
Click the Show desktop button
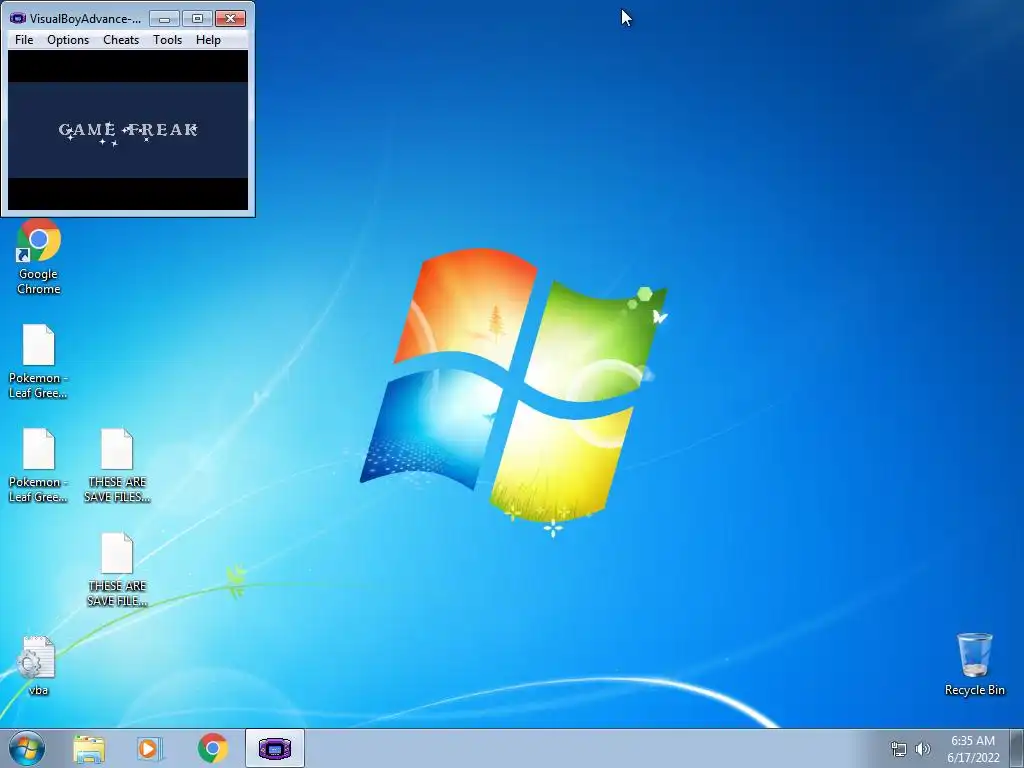point(1017,748)
